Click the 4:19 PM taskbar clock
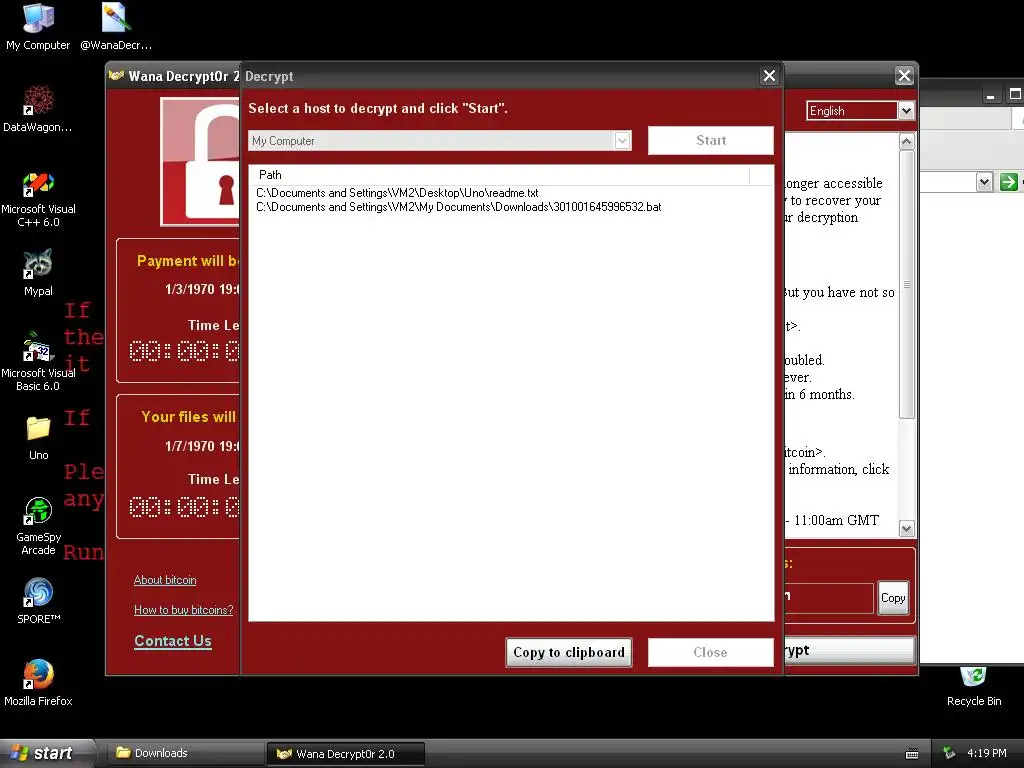 [986, 753]
